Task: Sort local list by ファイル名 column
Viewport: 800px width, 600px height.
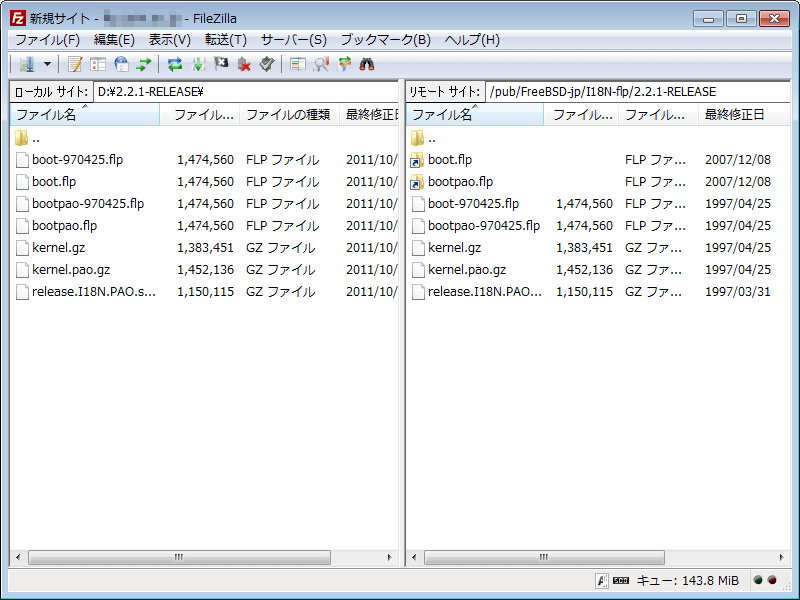Action: pos(85,114)
